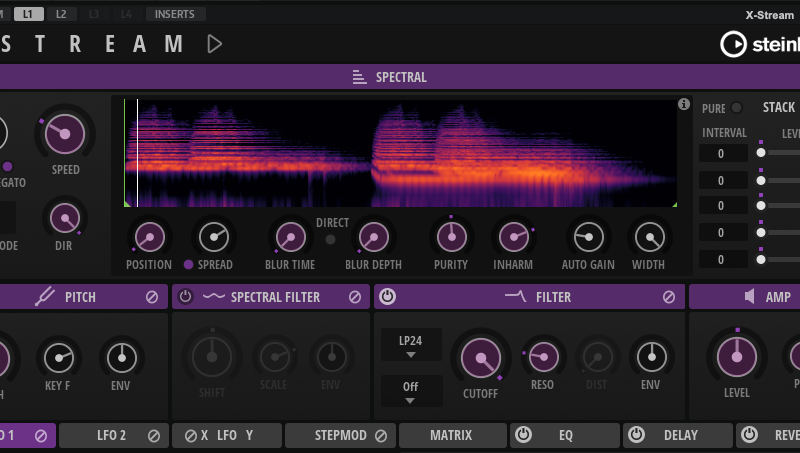The height and width of the screenshot is (453, 800).
Task: Expand the Off dropdown in Filter section
Action: (410, 391)
